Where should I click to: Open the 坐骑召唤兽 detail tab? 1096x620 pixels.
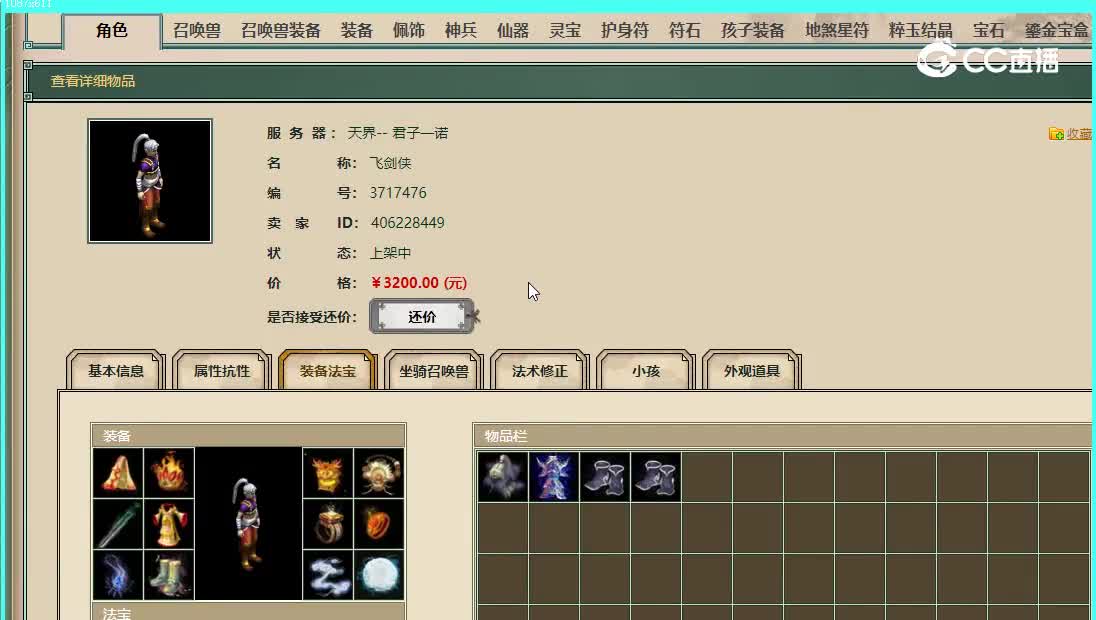pyautogui.click(x=434, y=370)
